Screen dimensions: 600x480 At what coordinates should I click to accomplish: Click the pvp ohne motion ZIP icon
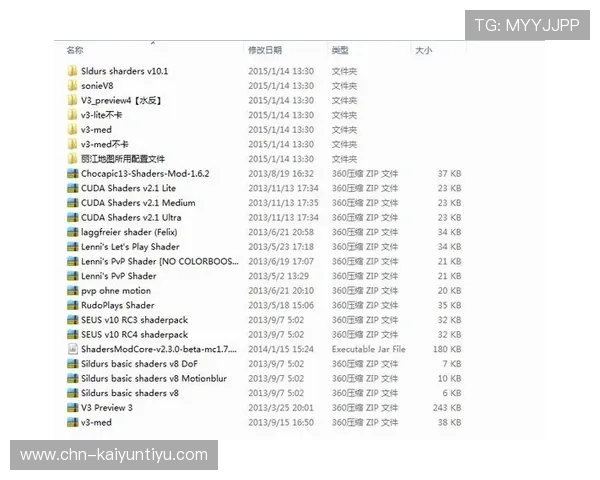point(73,291)
